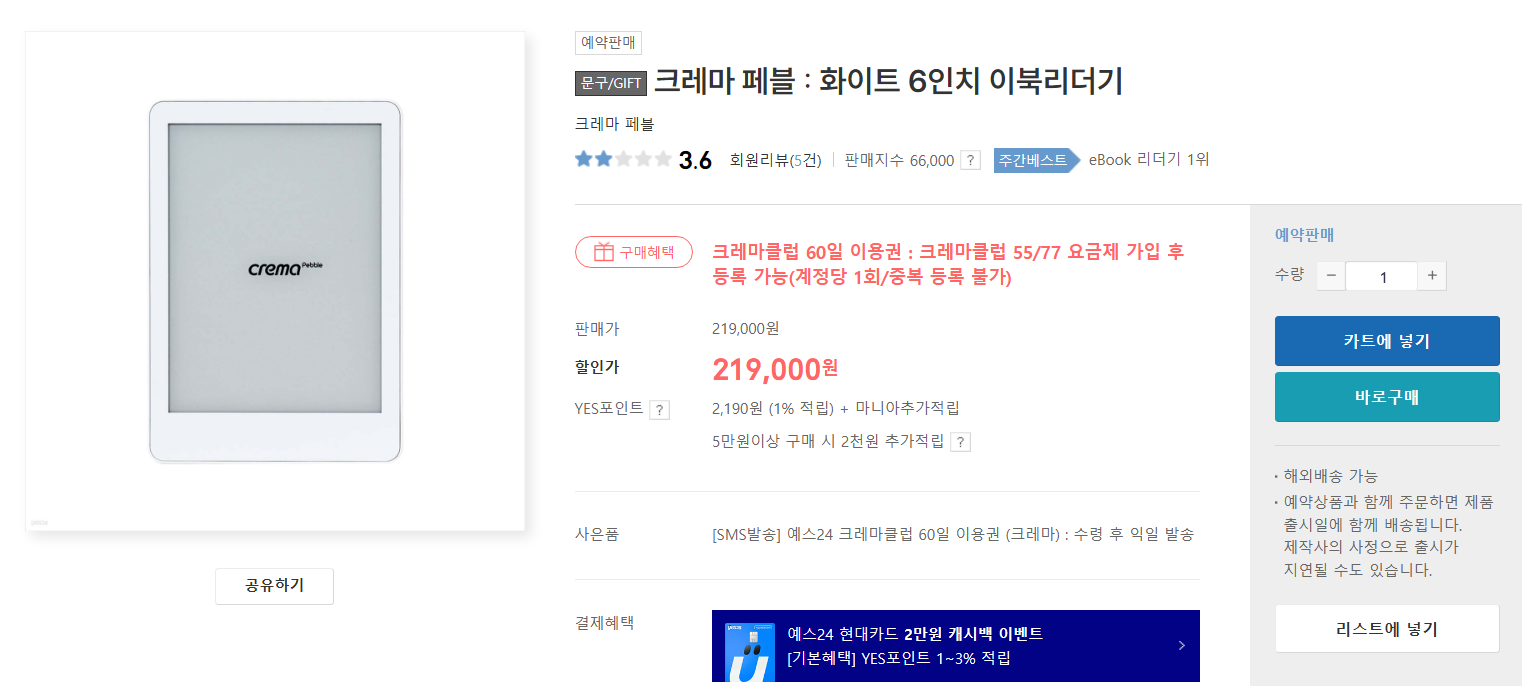
Task: Click the product title 크레마 페블 화이트 6인치
Action: point(889,81)
